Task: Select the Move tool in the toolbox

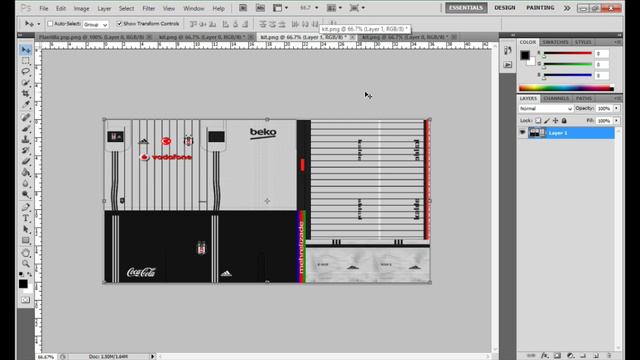Action: point(26,50)
